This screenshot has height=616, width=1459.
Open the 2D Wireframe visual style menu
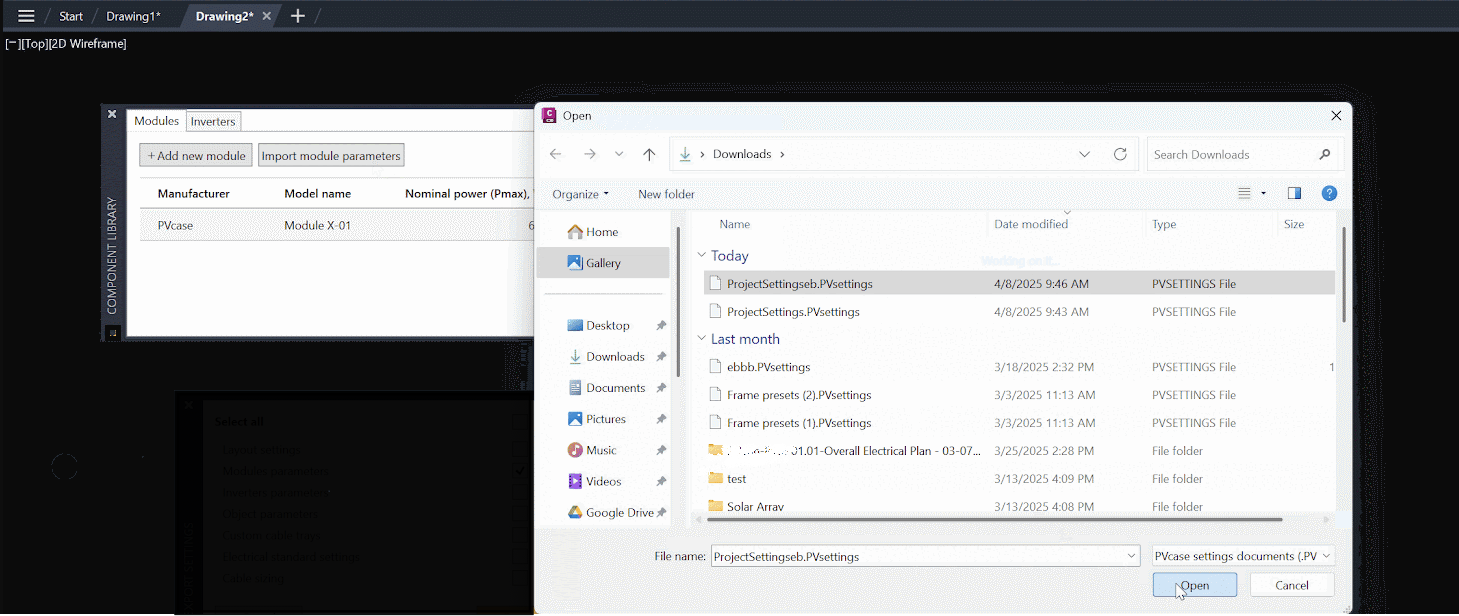point(87,44)
